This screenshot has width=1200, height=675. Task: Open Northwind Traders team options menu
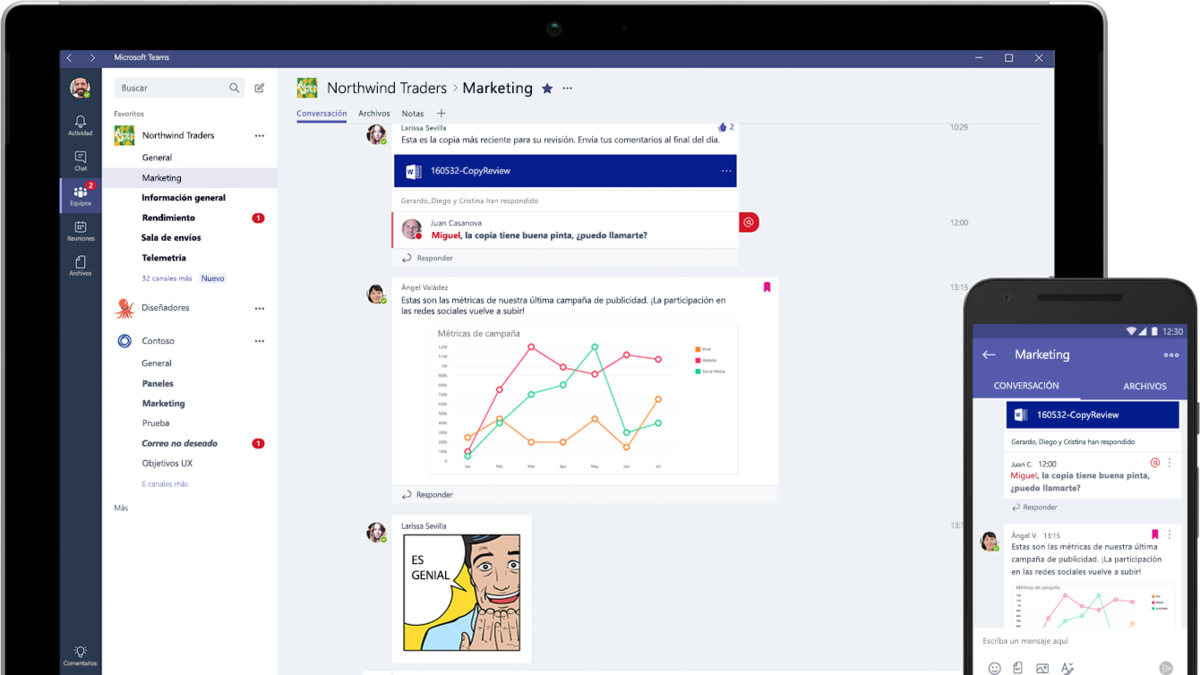259,135
